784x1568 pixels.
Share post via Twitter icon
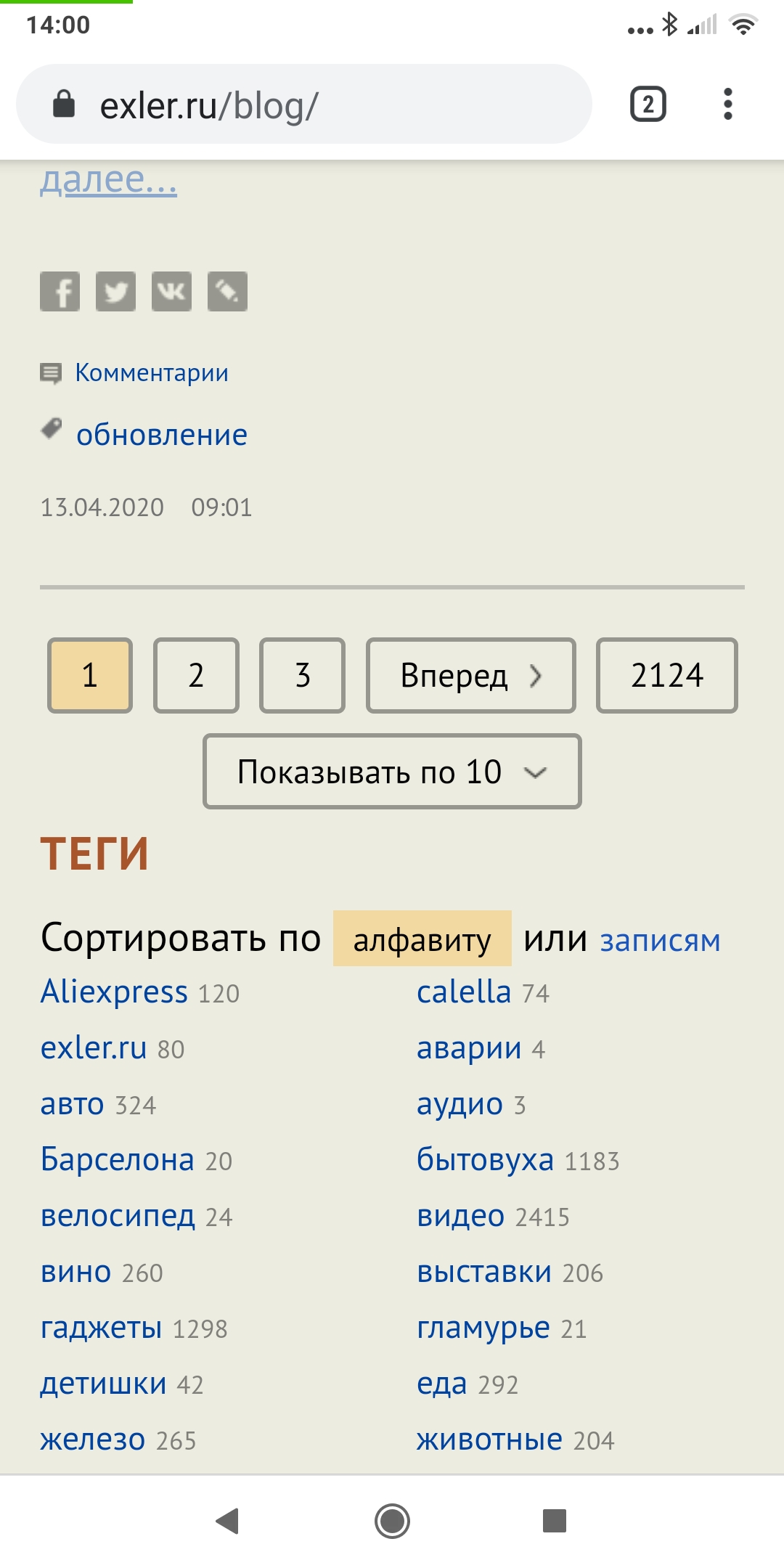coord(115,292)
